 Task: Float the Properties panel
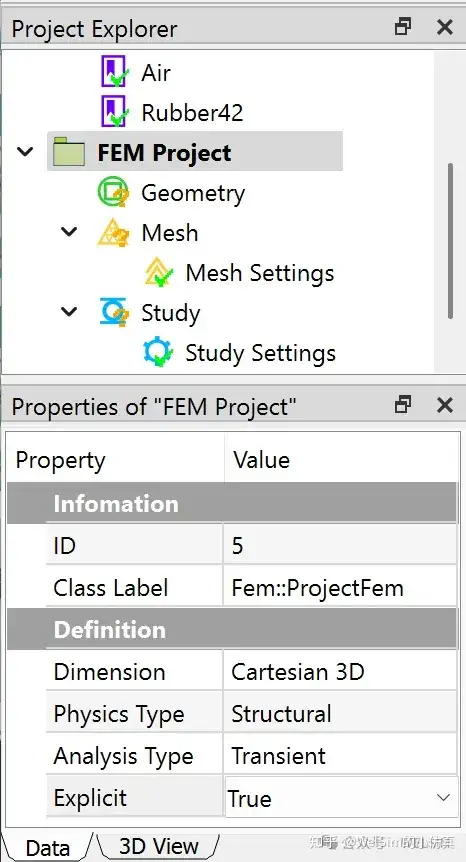403,406
